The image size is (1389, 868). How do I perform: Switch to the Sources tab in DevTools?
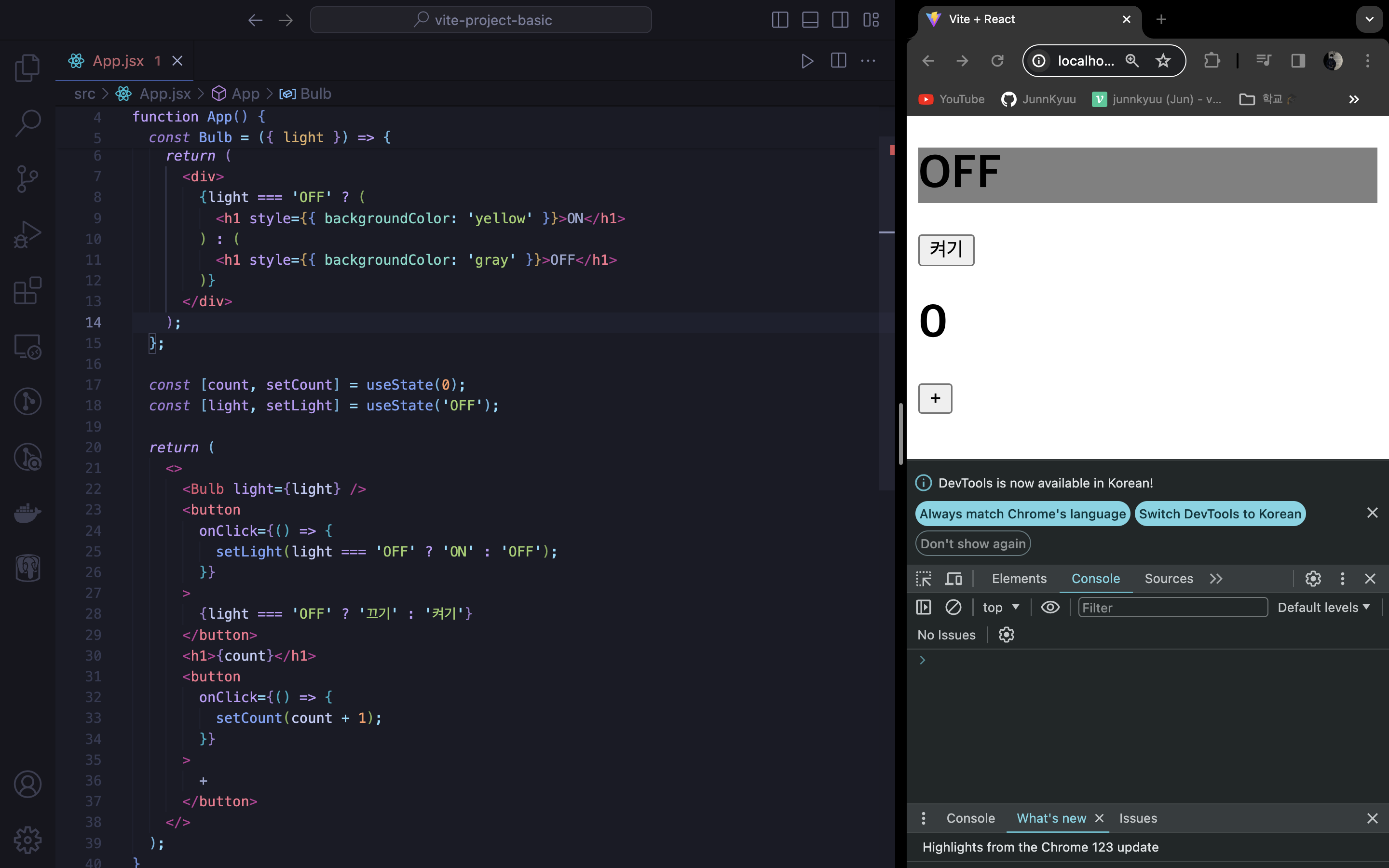pos(1168,579)
